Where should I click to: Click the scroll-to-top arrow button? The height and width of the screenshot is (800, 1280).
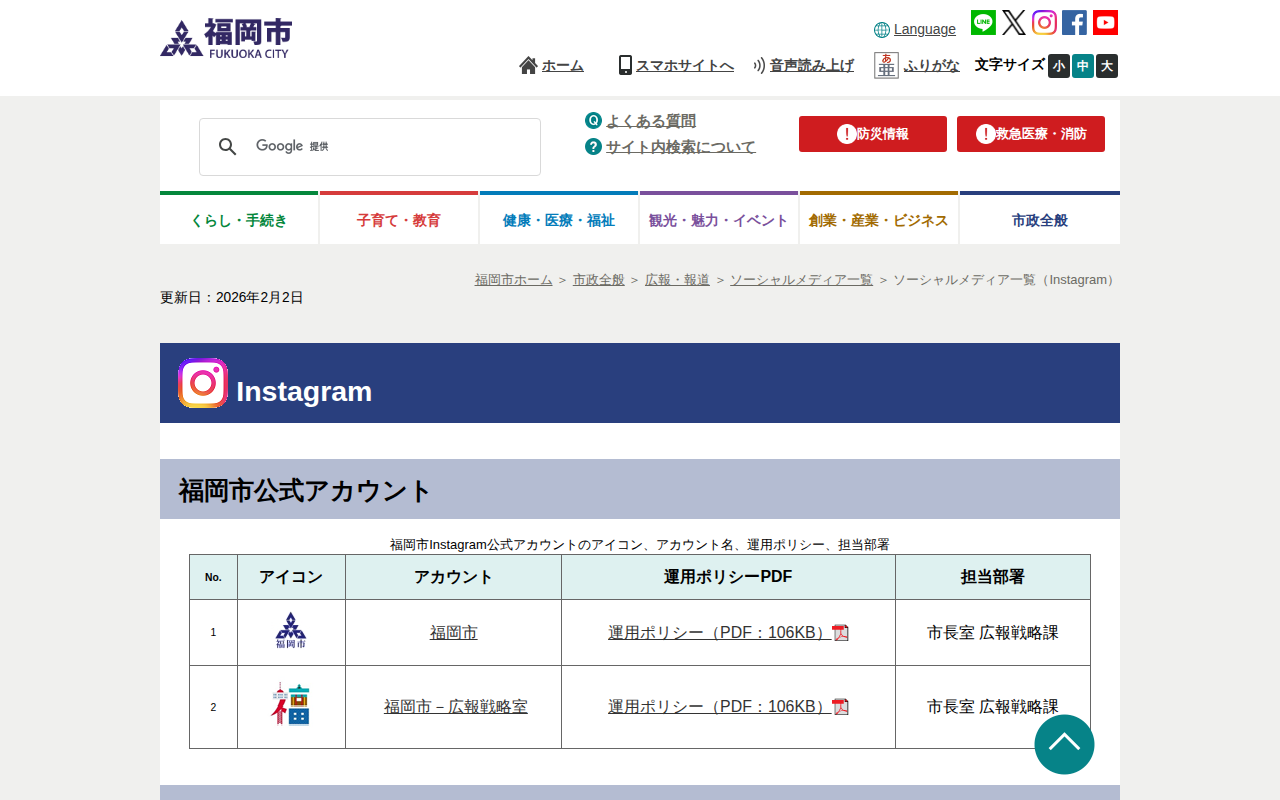pos(1064,744)
